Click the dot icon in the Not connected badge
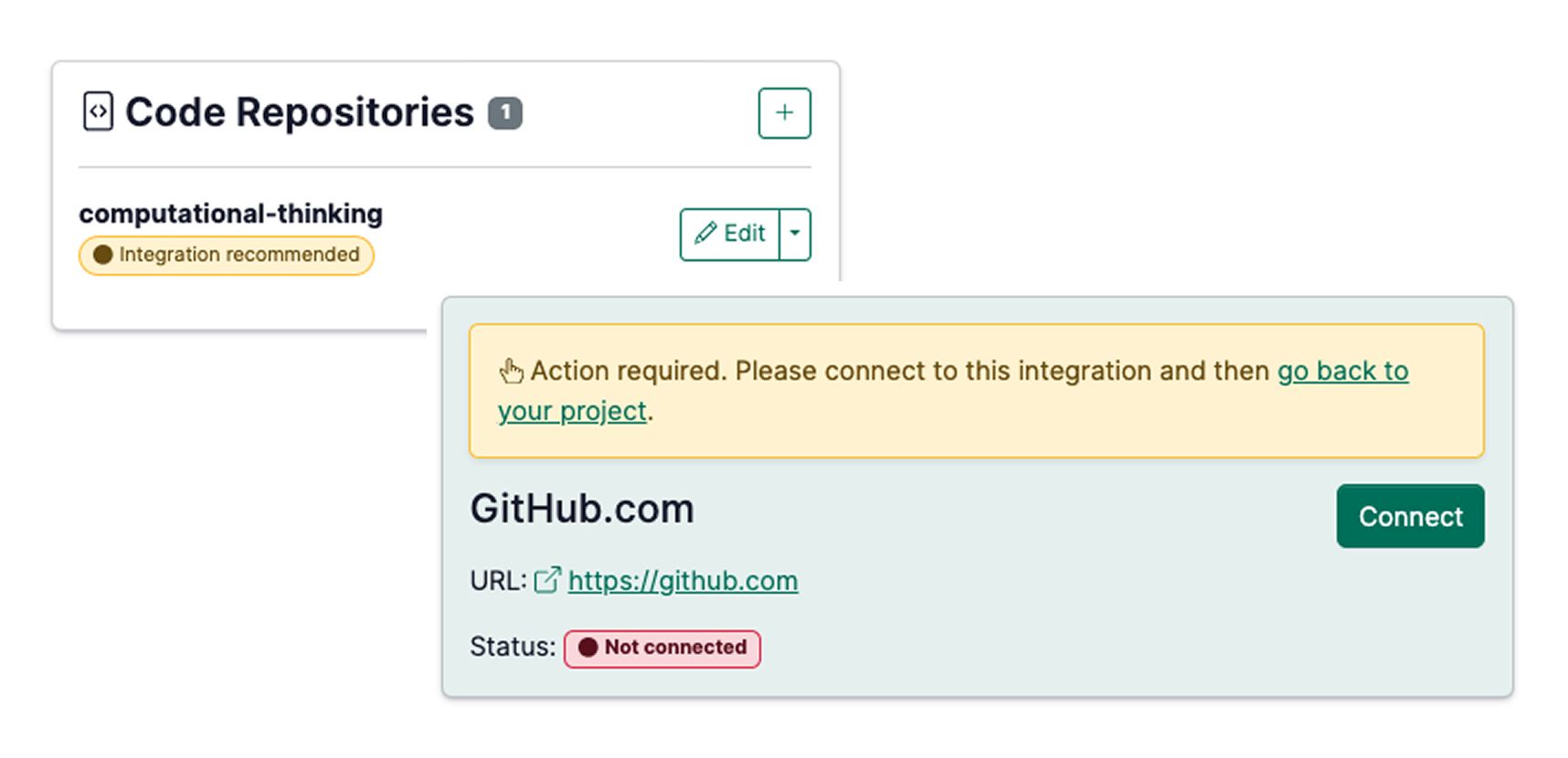This screenshot has height=758, width=1568. (588, 647)
